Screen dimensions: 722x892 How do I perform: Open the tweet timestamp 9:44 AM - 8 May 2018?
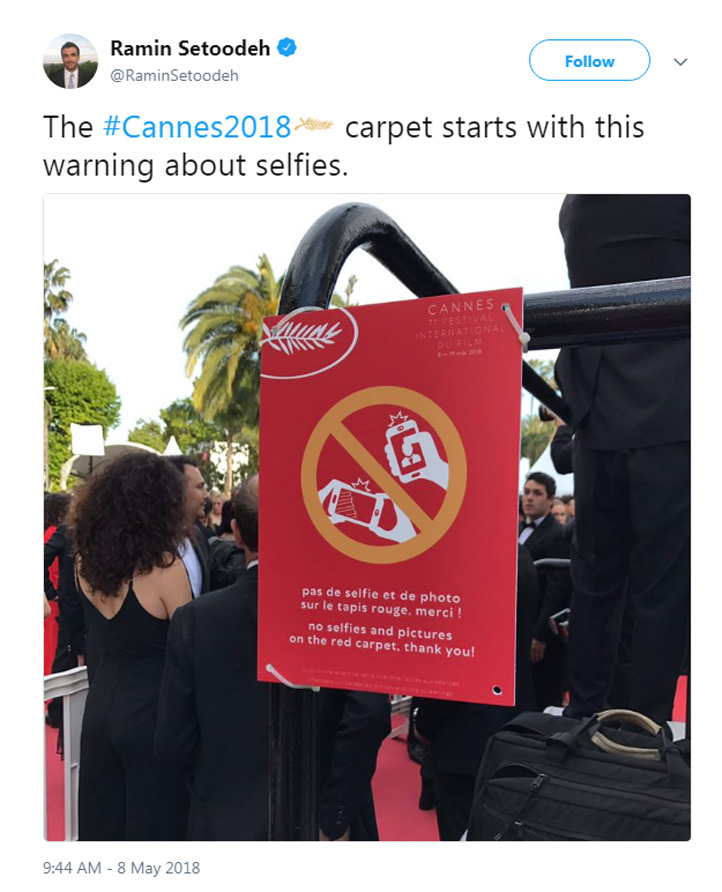(x=121, y=868)
